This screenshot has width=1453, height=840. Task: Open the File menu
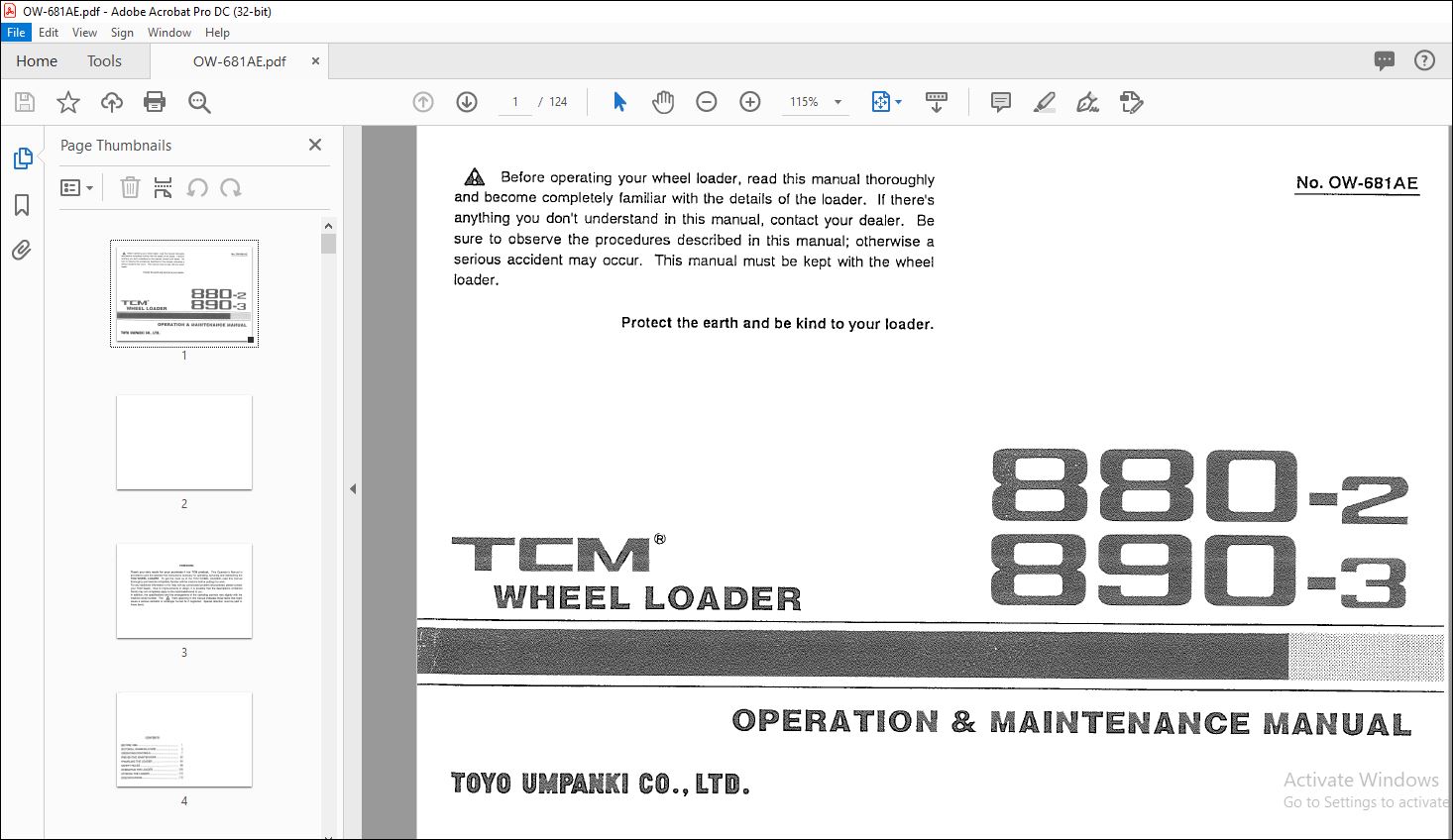(x=16, y=32)
